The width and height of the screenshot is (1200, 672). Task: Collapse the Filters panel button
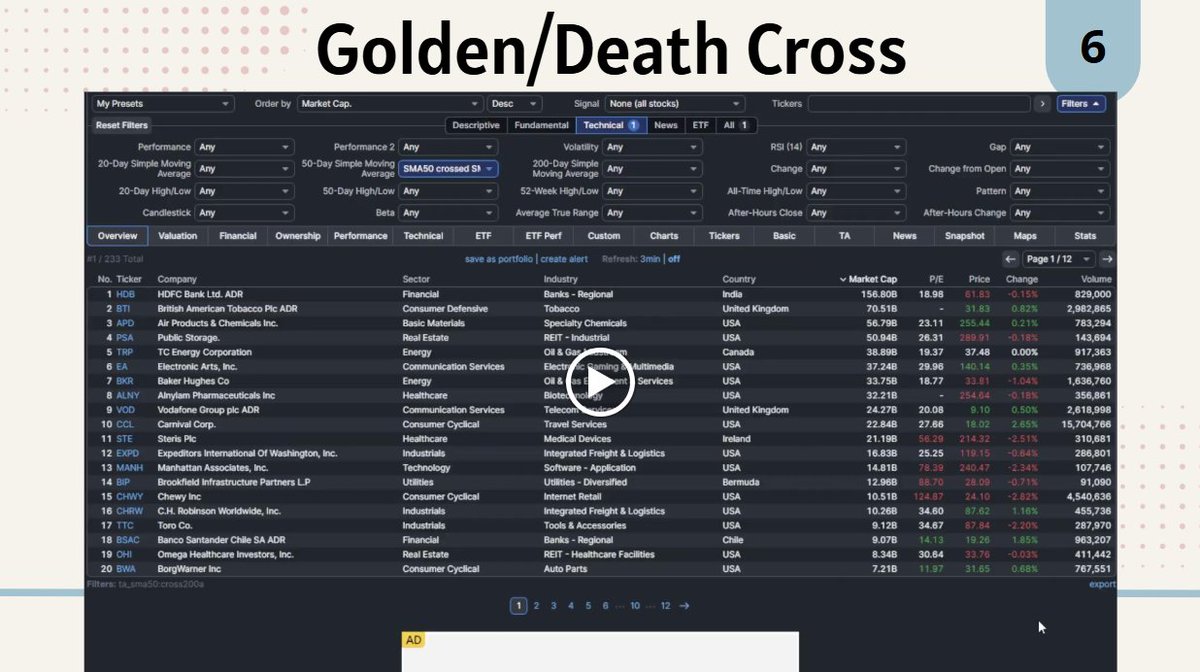point(1081,103)
